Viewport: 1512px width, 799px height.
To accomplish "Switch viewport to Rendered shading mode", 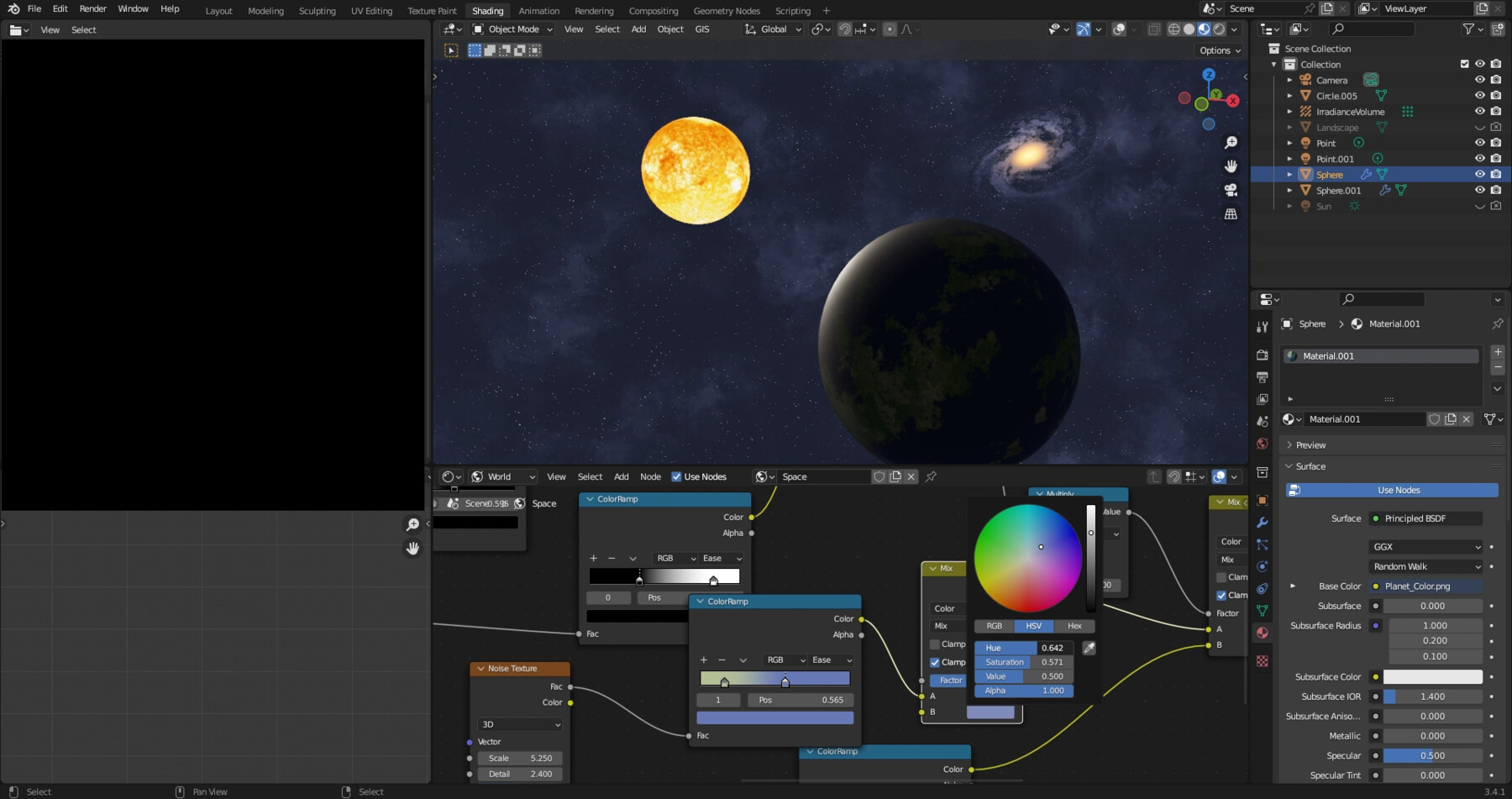I will 1217,29.
